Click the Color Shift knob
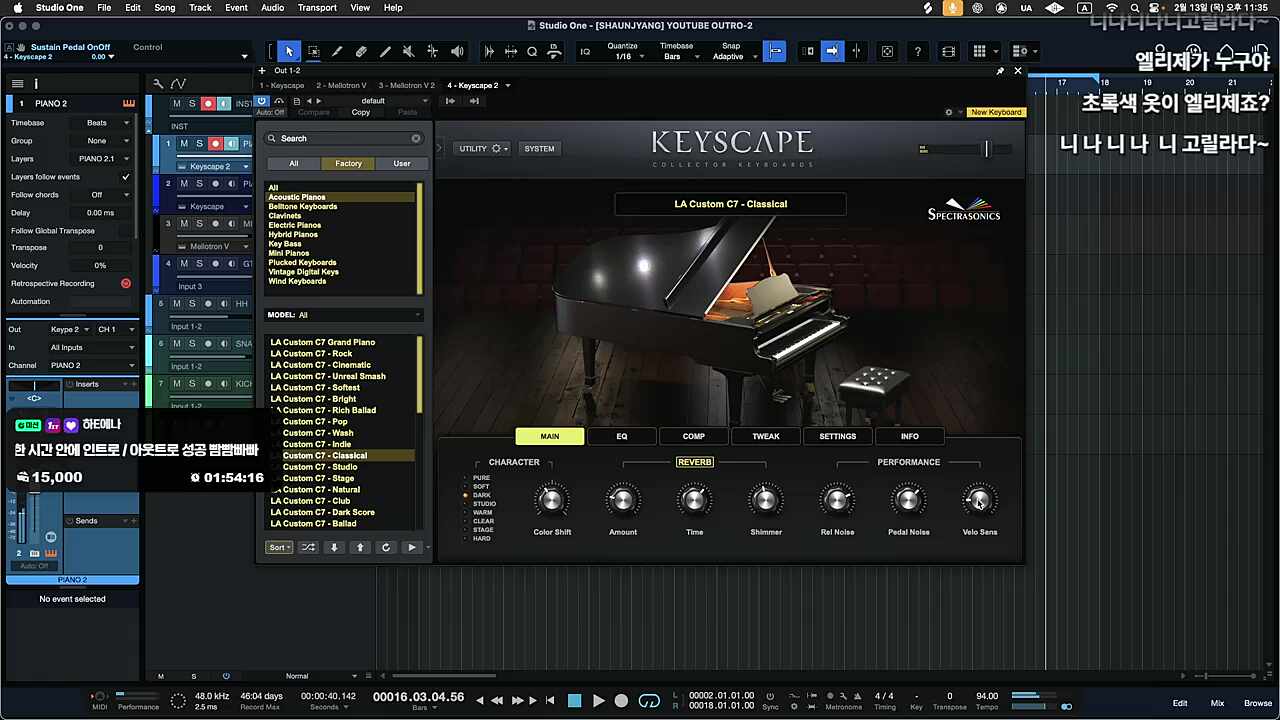This screenshot has width=1280, height=720. coord(551,500)
